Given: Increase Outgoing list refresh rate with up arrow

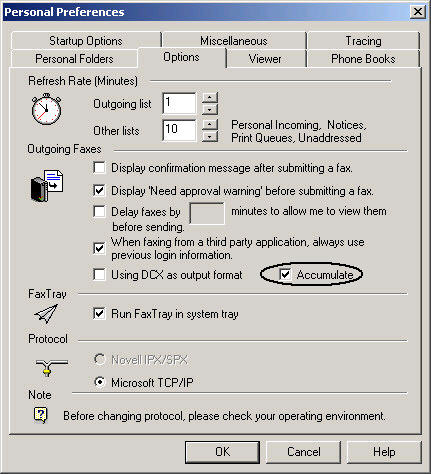Looking at the screenshot, I should [x=210, y=98].
